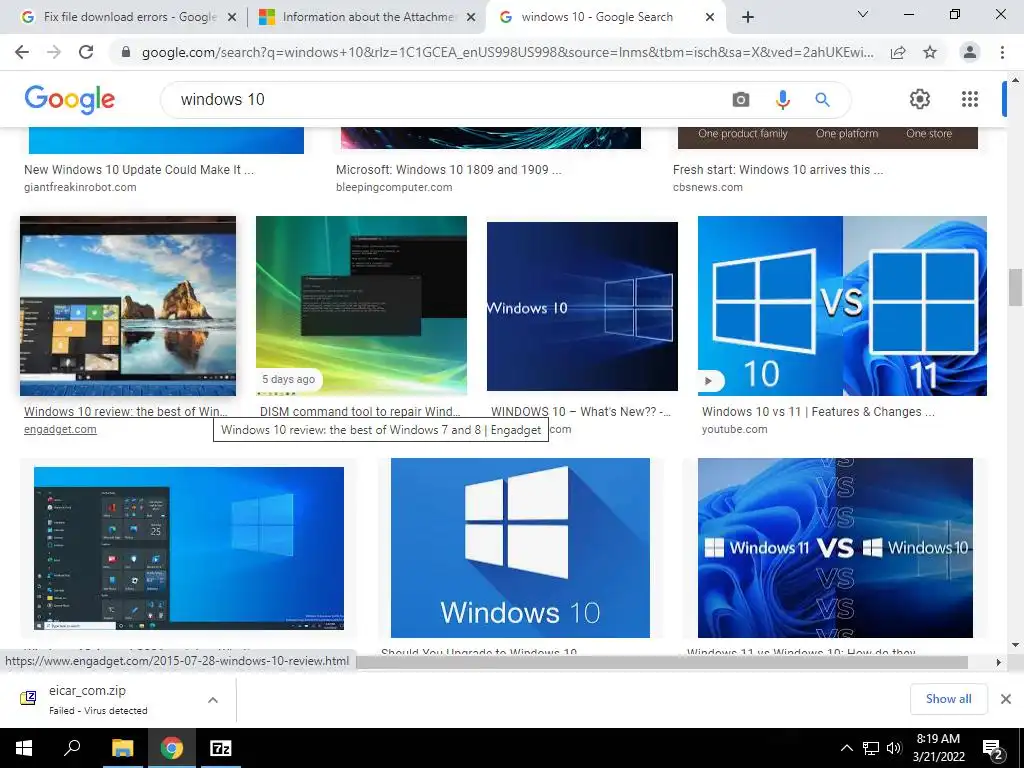Open the notification center
The width and height of the screenshot is (1024, 768).
[x=993, y=750]
